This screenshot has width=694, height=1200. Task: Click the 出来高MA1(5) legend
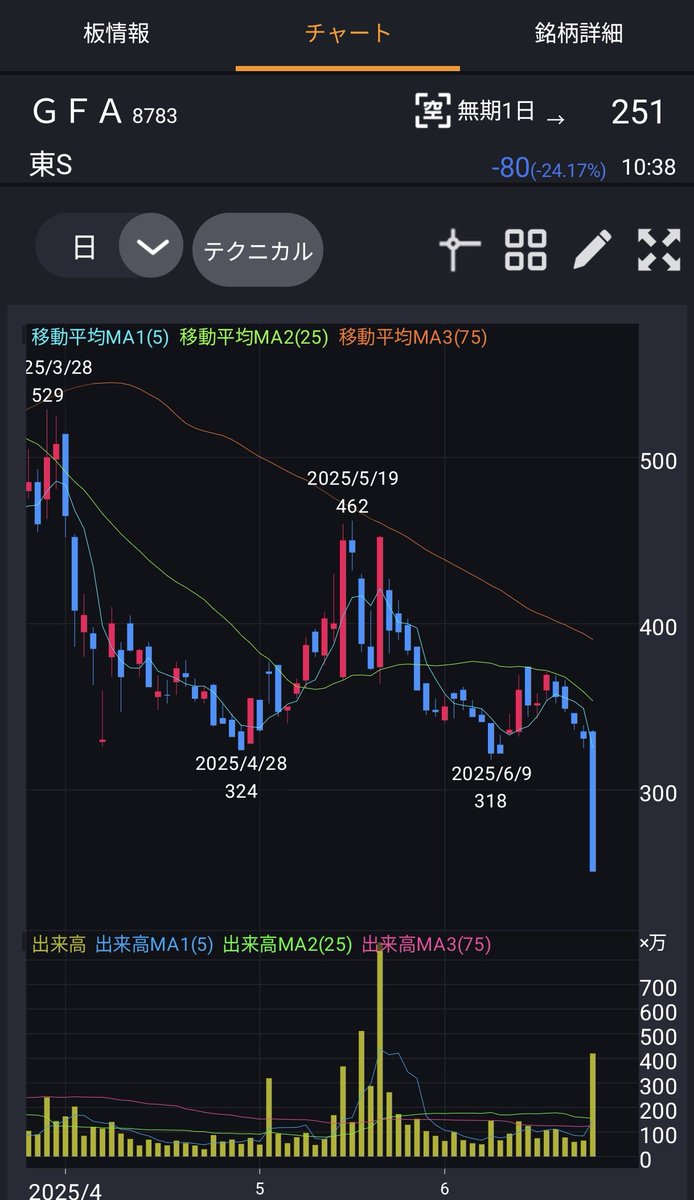154,943
